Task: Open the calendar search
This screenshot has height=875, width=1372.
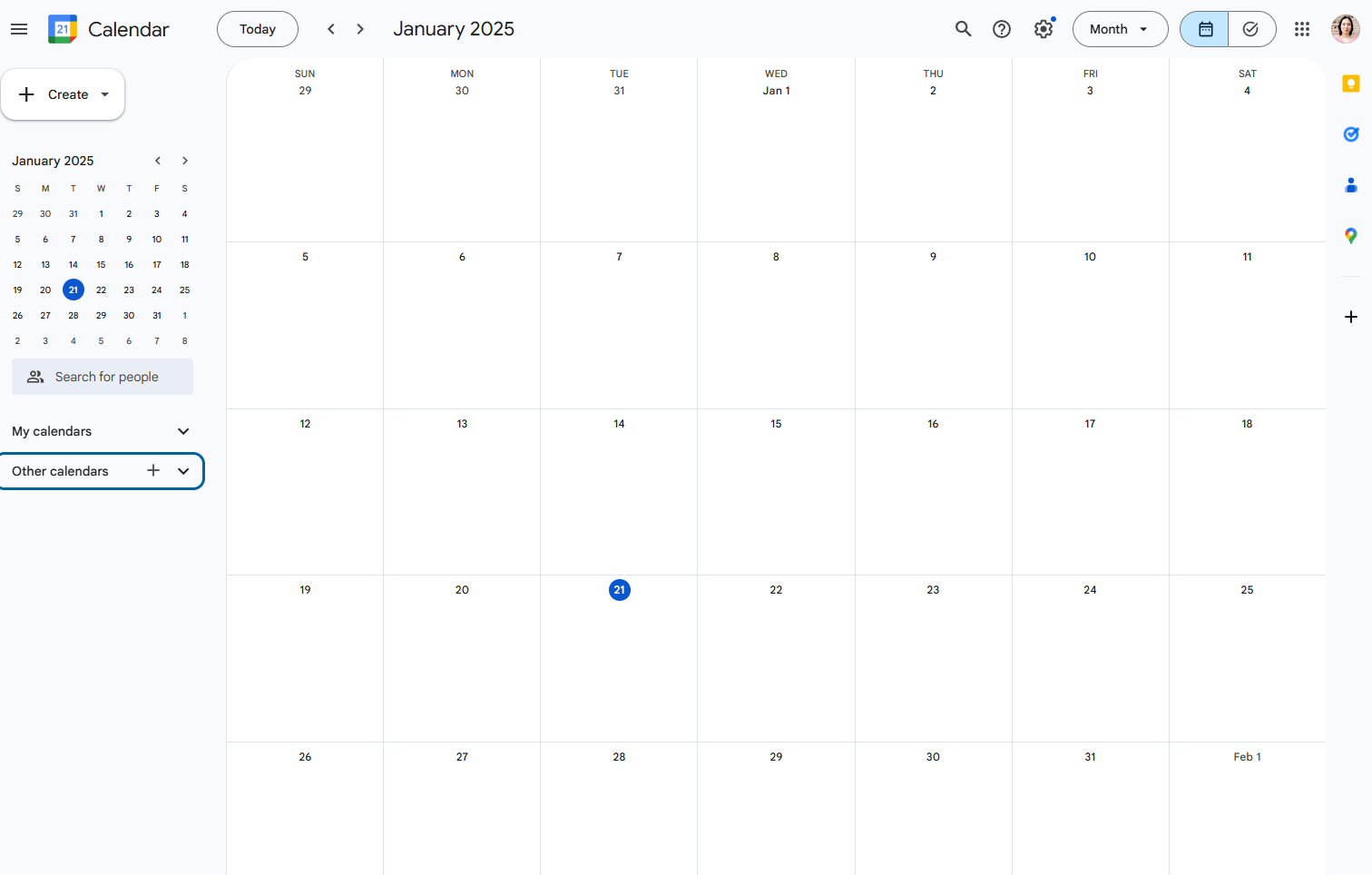Action: click(x=964, y=28)
